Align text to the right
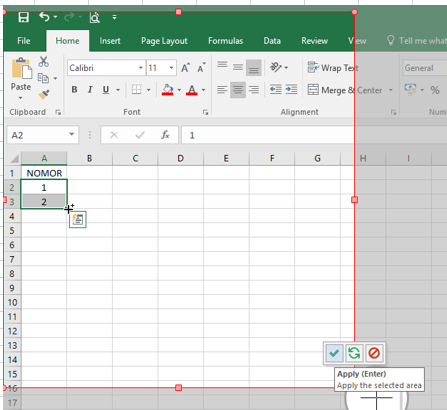 coord(254,89)
